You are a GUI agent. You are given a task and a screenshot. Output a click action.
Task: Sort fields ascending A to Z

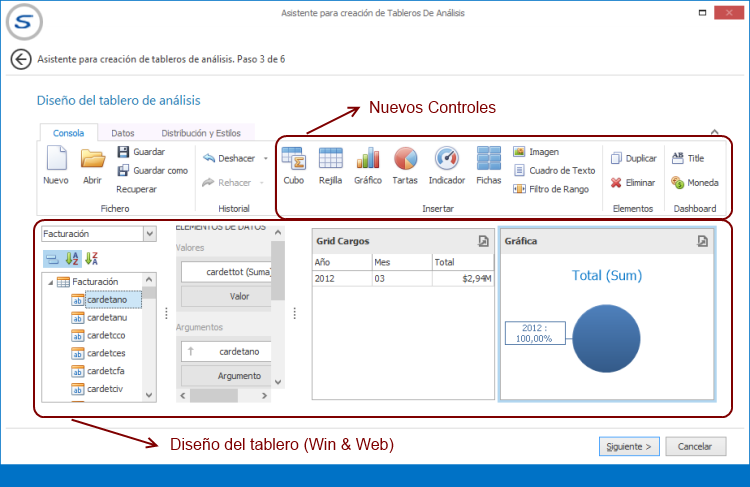71,258
